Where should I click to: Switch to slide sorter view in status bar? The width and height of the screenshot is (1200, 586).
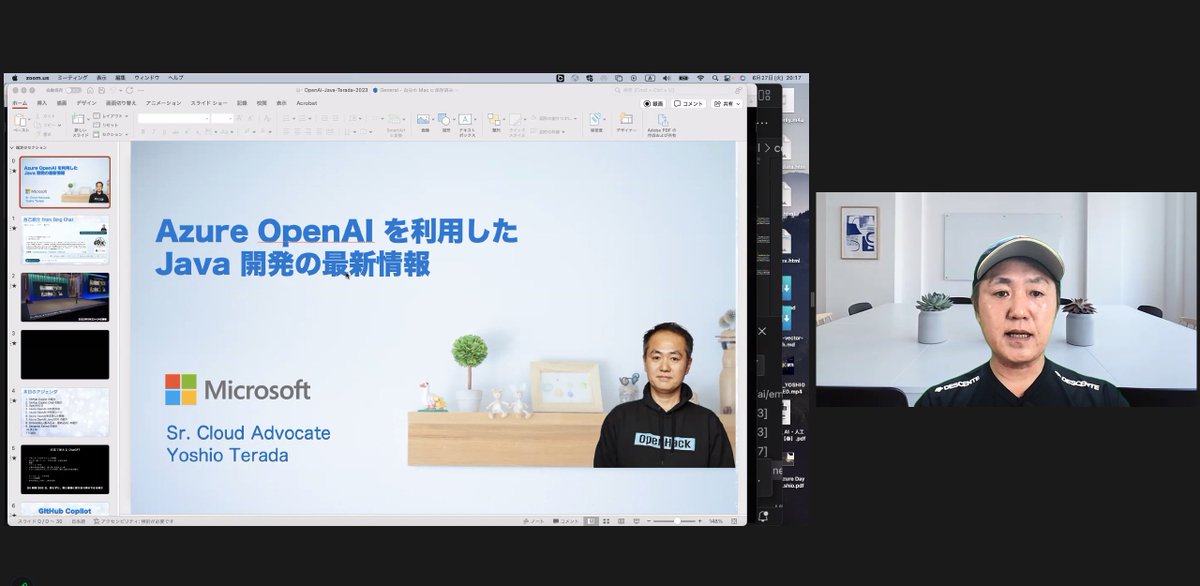607,520
